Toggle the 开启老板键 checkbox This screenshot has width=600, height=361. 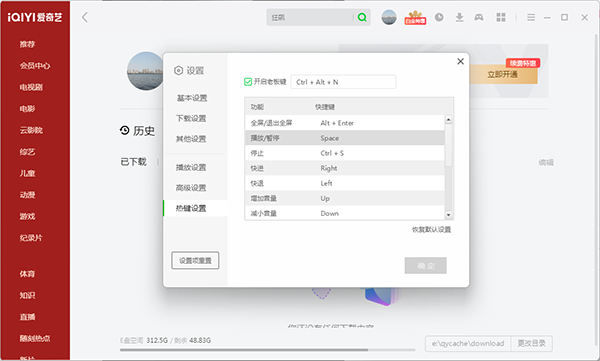(248, 82)
